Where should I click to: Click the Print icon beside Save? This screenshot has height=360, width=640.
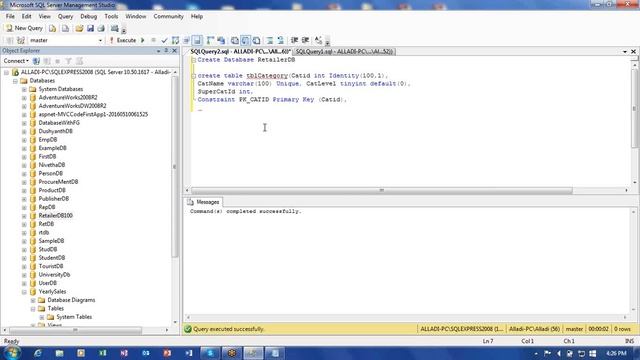point(101,28)
